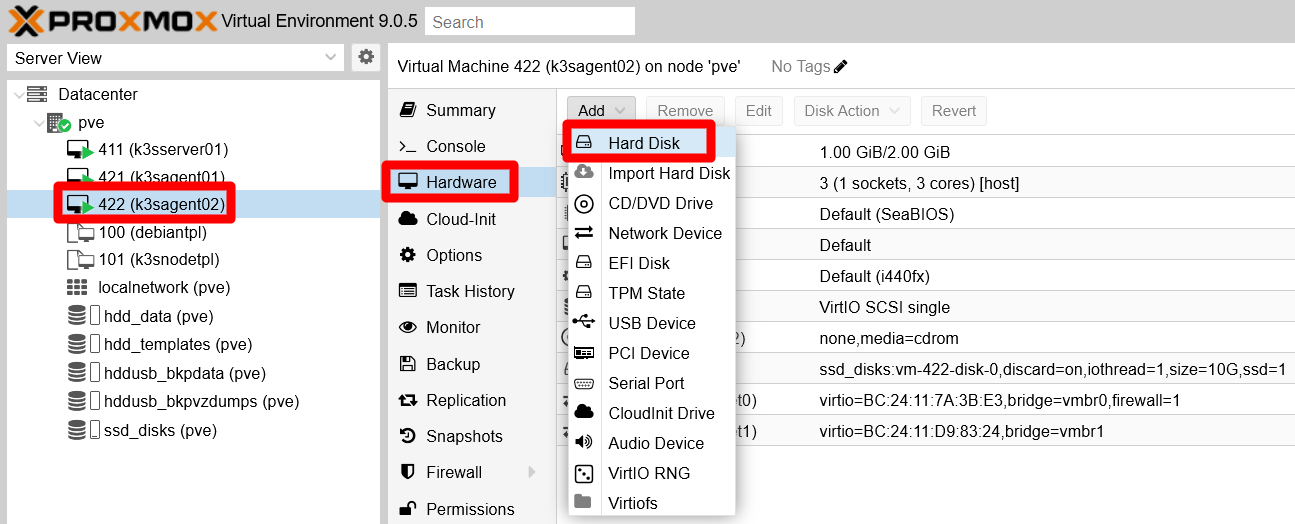Image resolution: width=1295 pixels, height=524 pixels.
Task: Click the Audio Device speaker icon
Action: coord(585,443)
